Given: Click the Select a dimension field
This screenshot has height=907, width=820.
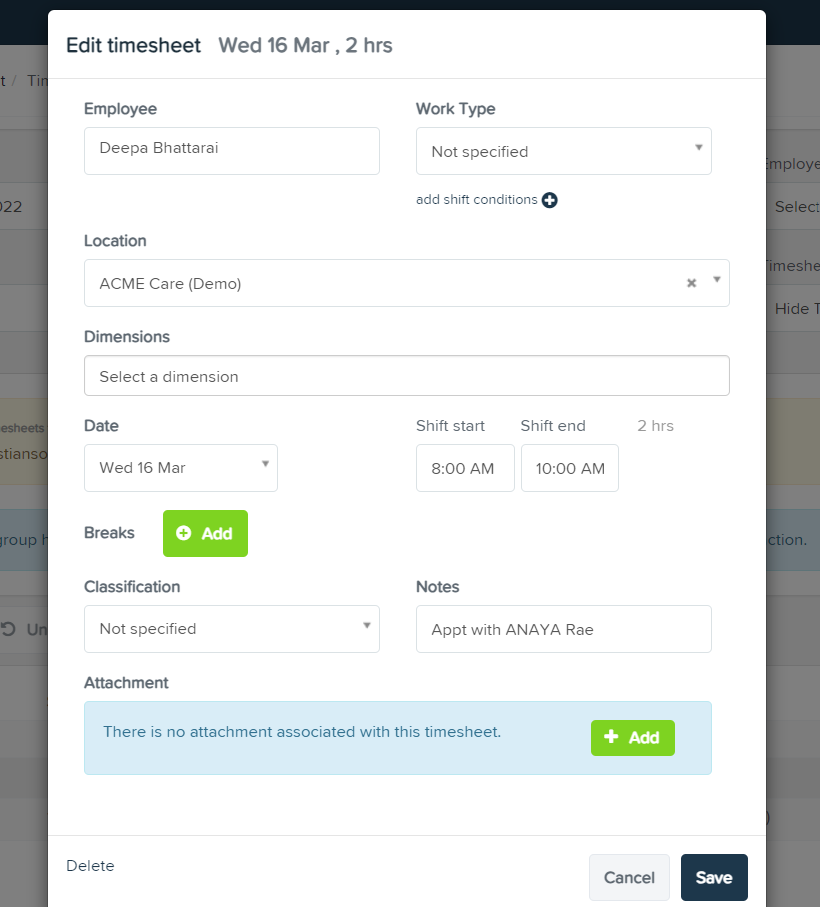Looking at the screenshot, I should 406,375.
